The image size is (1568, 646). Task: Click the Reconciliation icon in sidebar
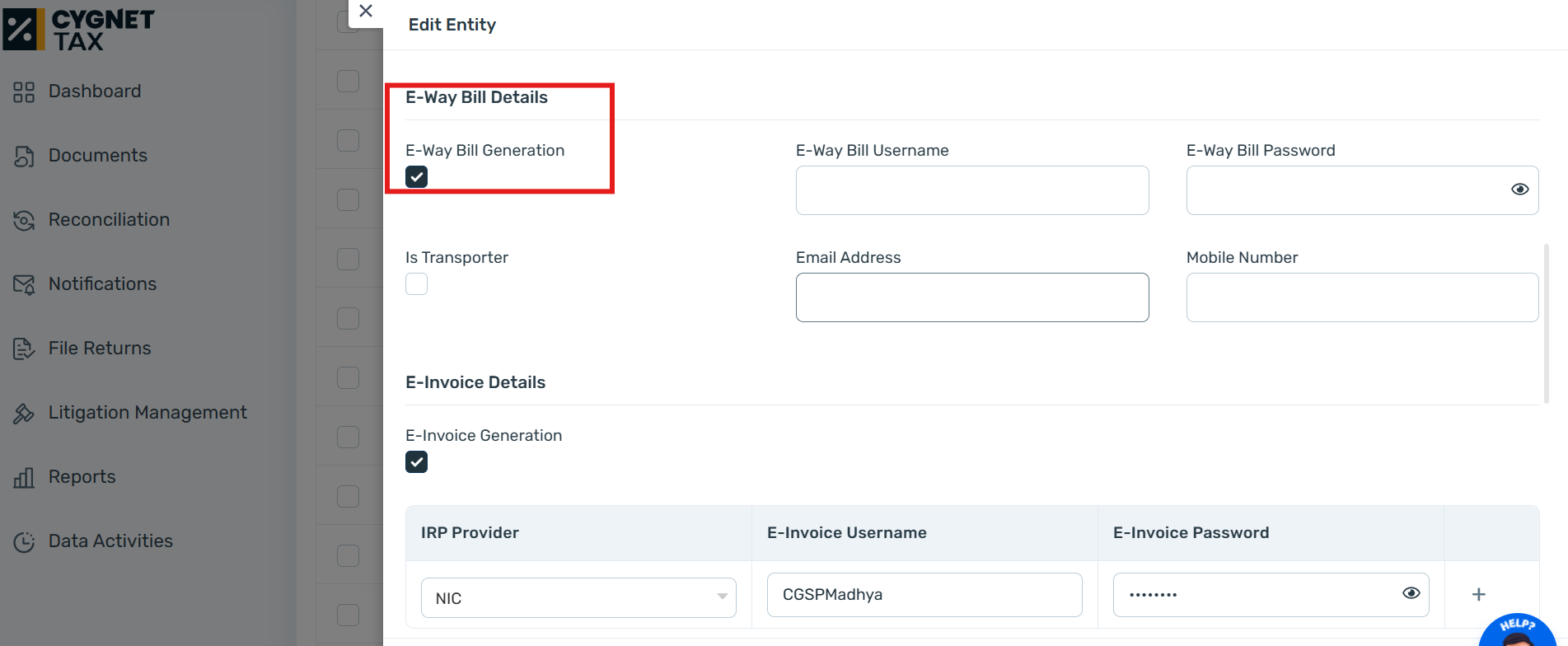tap(24, 221)
